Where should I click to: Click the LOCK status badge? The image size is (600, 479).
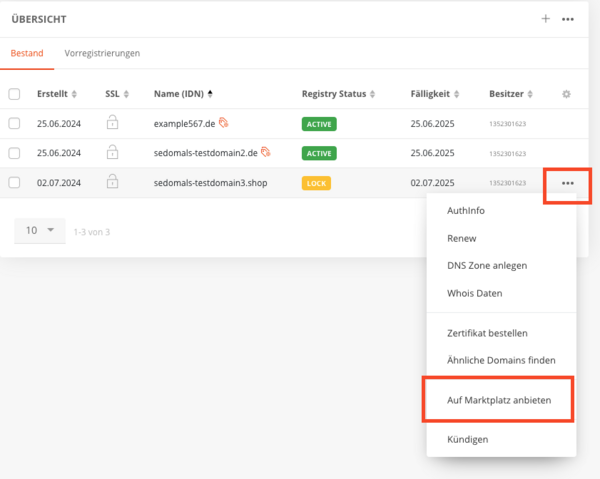pos(316,183)
